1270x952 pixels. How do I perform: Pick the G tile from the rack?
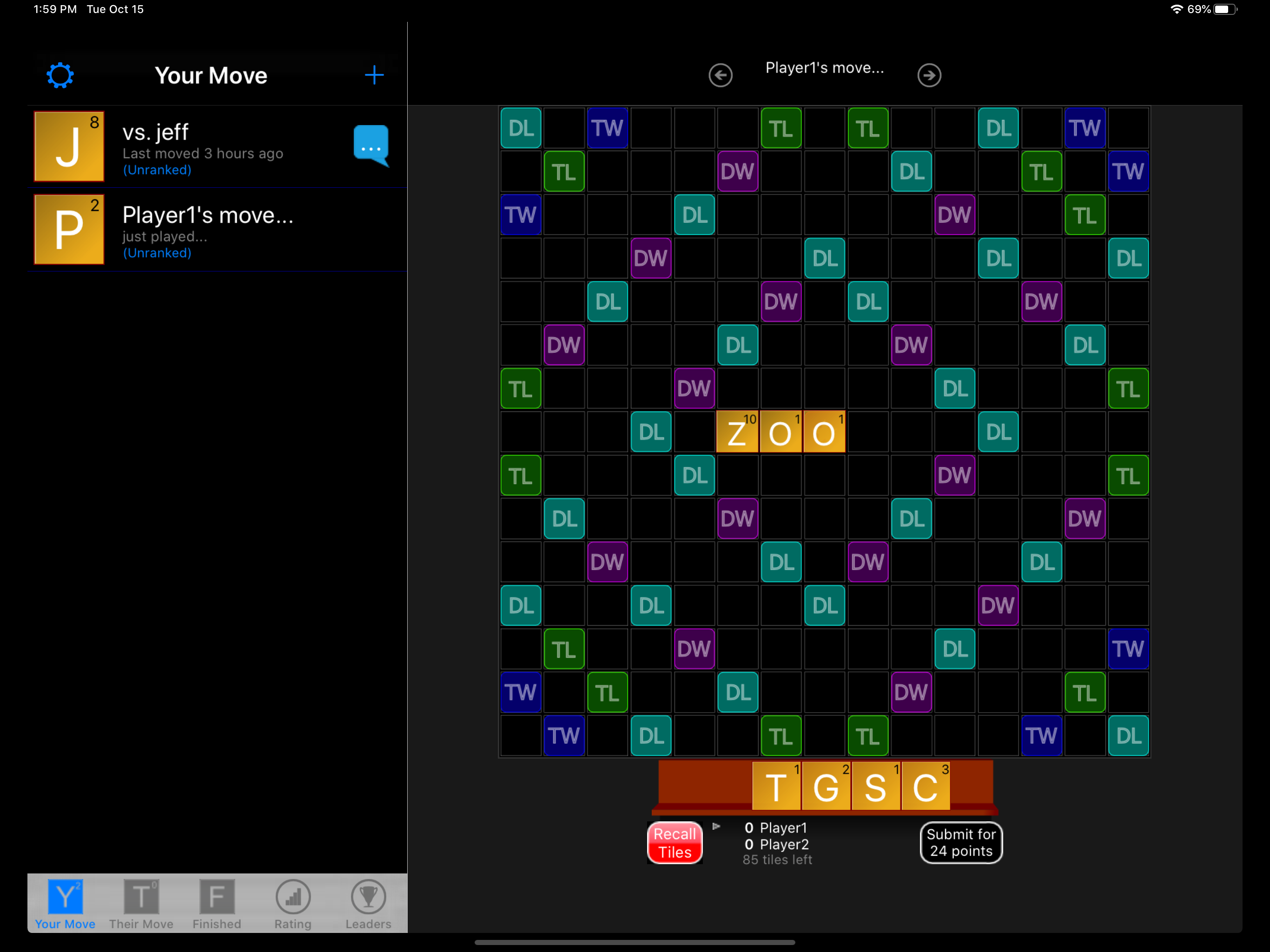826,786
